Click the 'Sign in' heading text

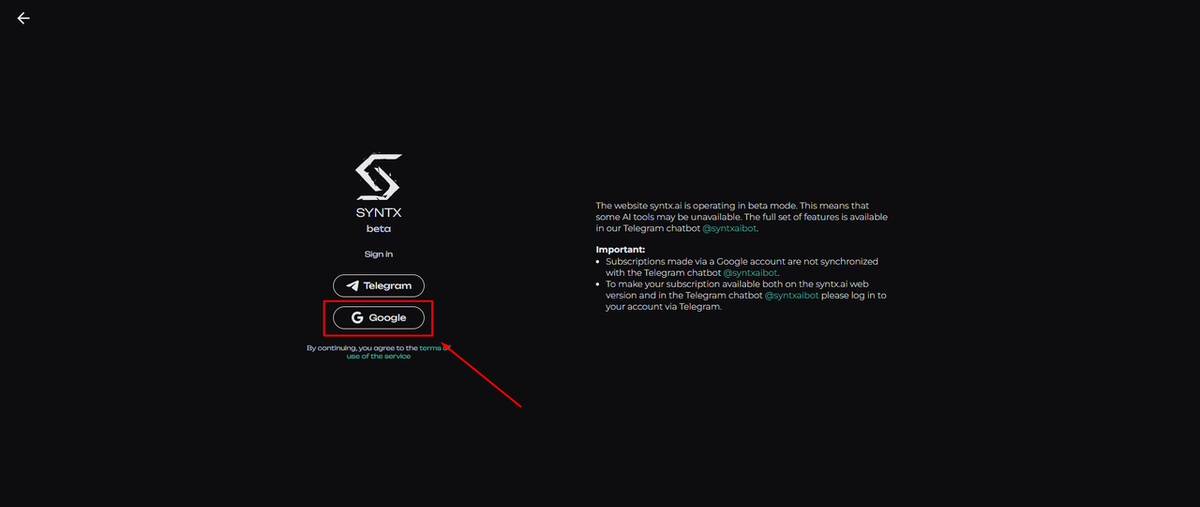tap(379, 254)
